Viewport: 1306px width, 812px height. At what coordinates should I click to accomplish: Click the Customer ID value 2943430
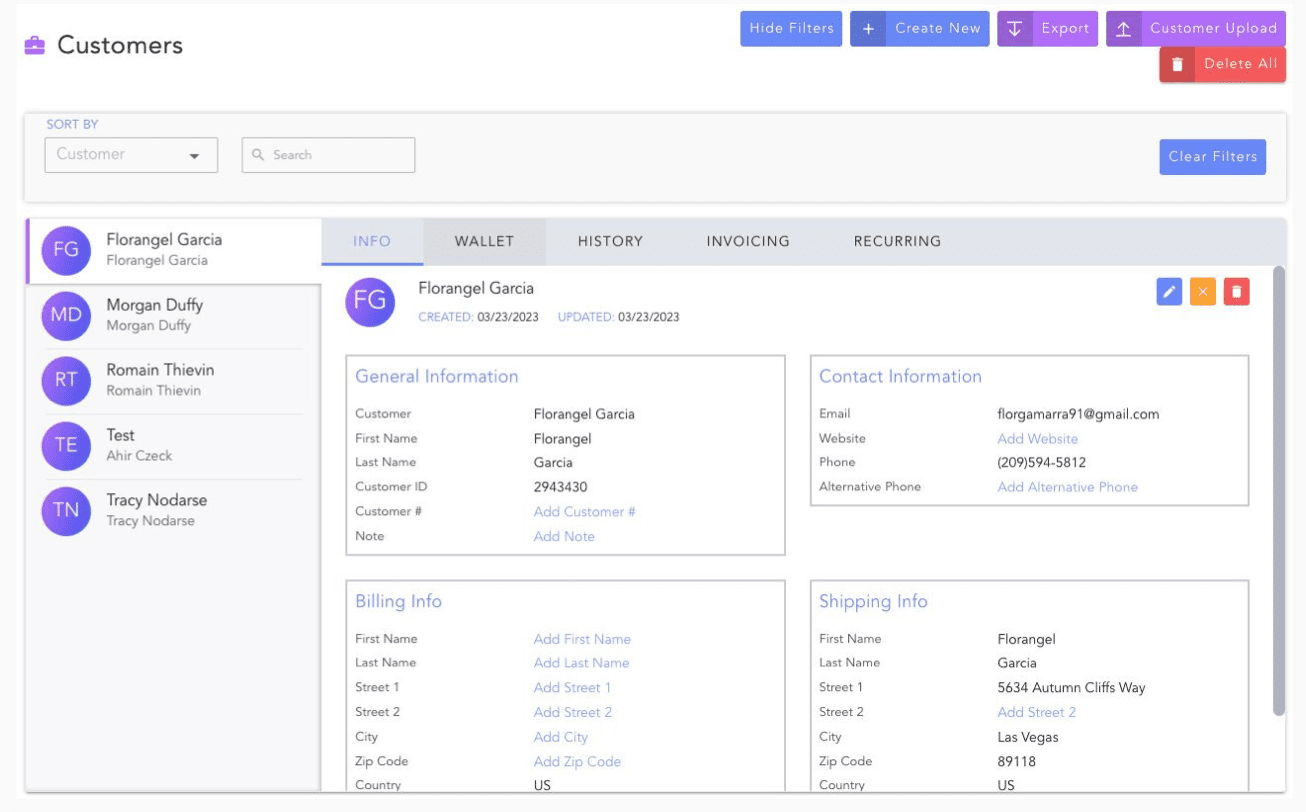560,488
